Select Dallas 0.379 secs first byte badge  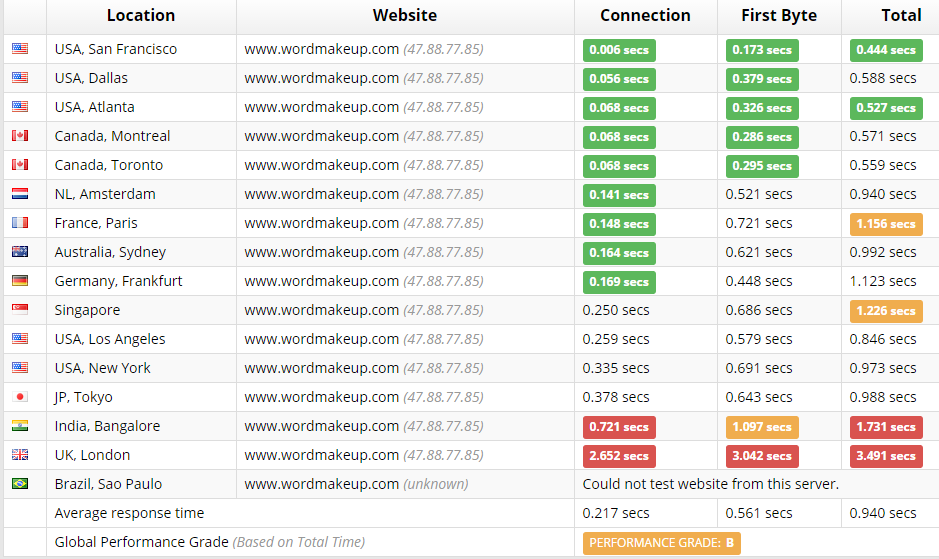tap(762, 79)
